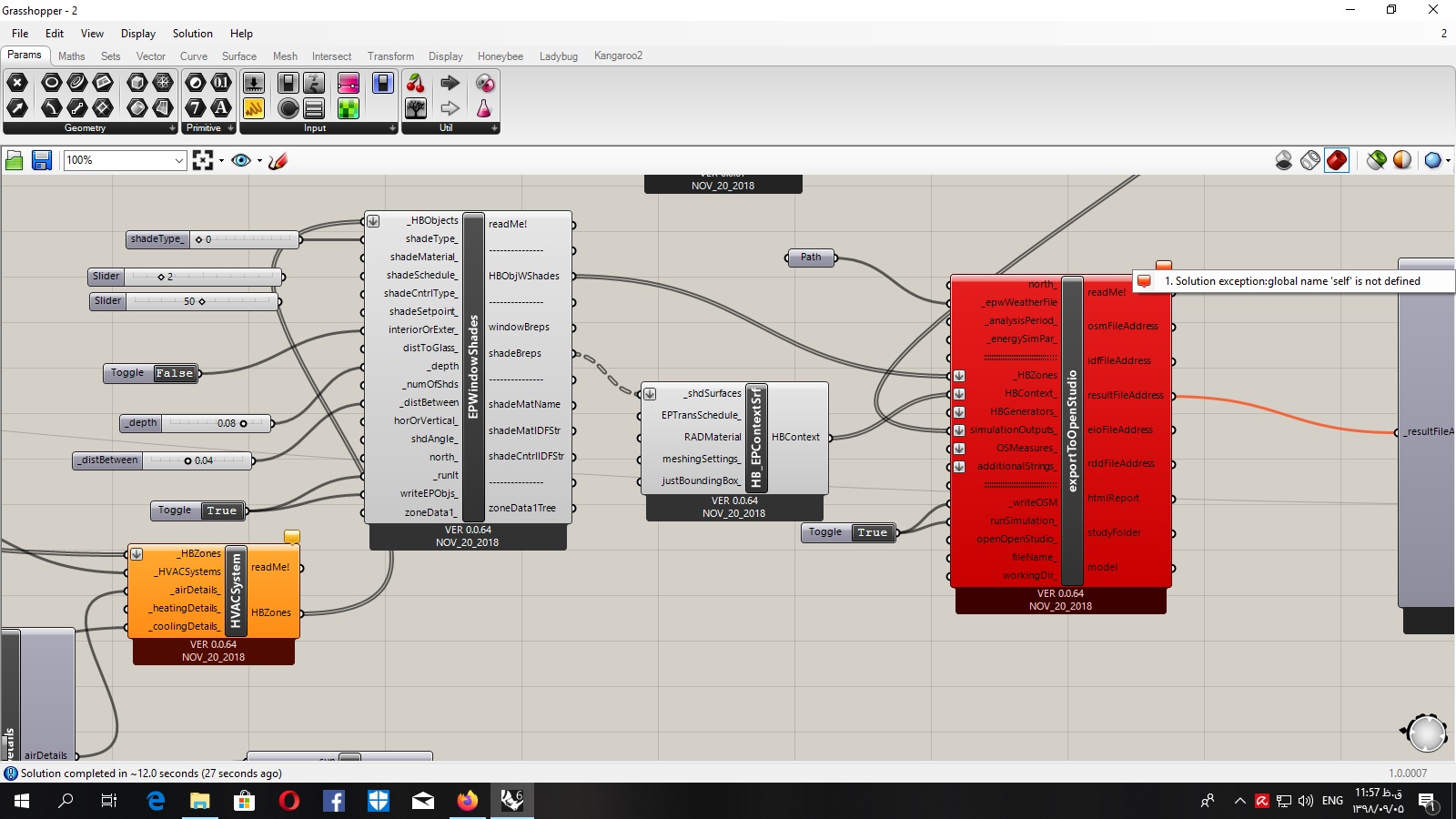Open file with green folder icon
The image size is (1456, 819).
15,161
